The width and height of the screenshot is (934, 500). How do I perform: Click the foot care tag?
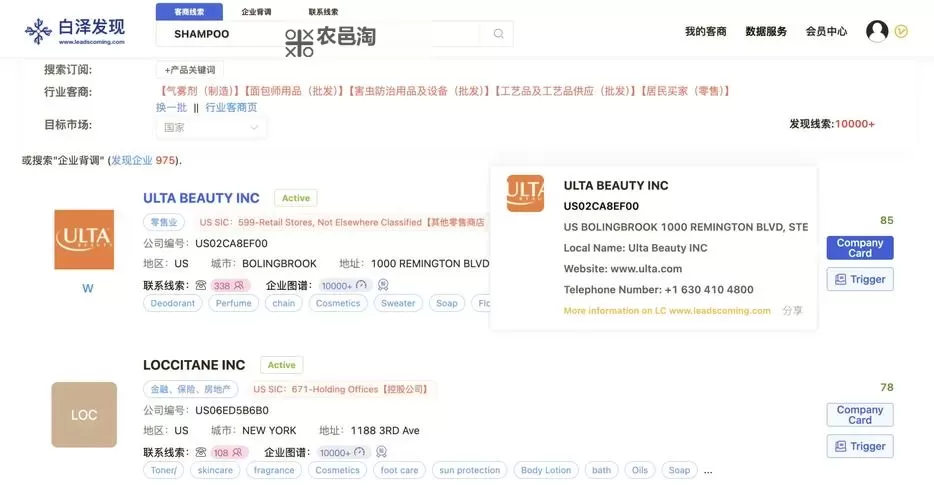pyautogui.click(x=399, y=470)
